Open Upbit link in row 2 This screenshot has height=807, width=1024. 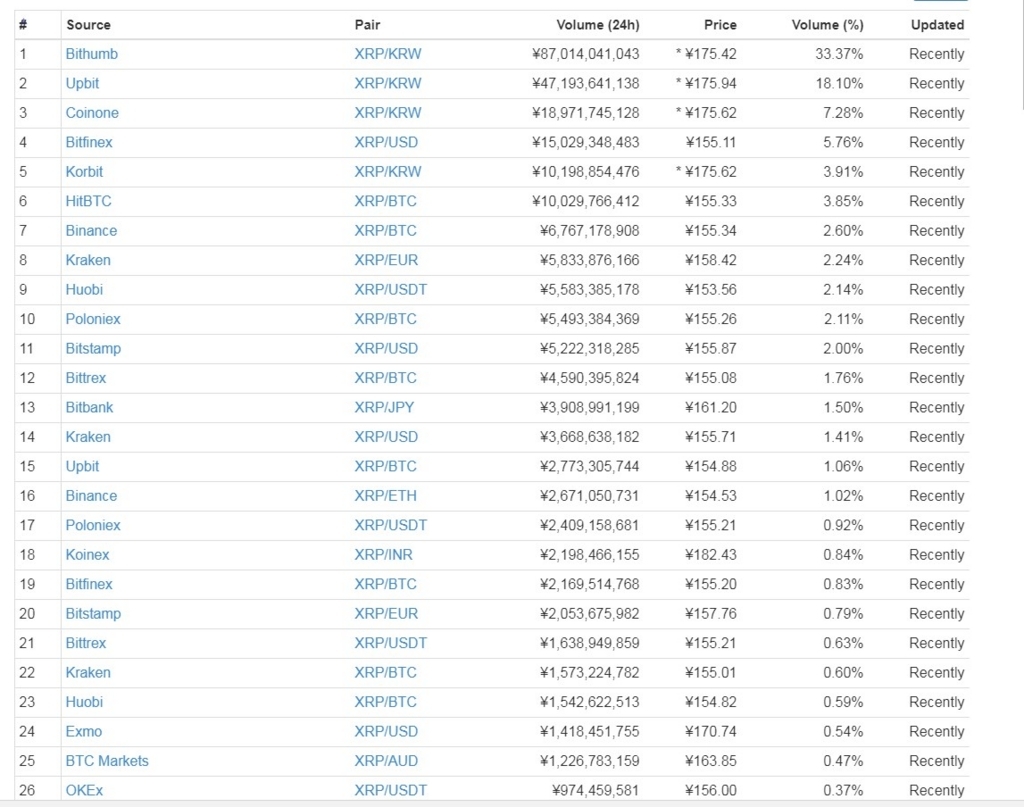tap(82, 84)
